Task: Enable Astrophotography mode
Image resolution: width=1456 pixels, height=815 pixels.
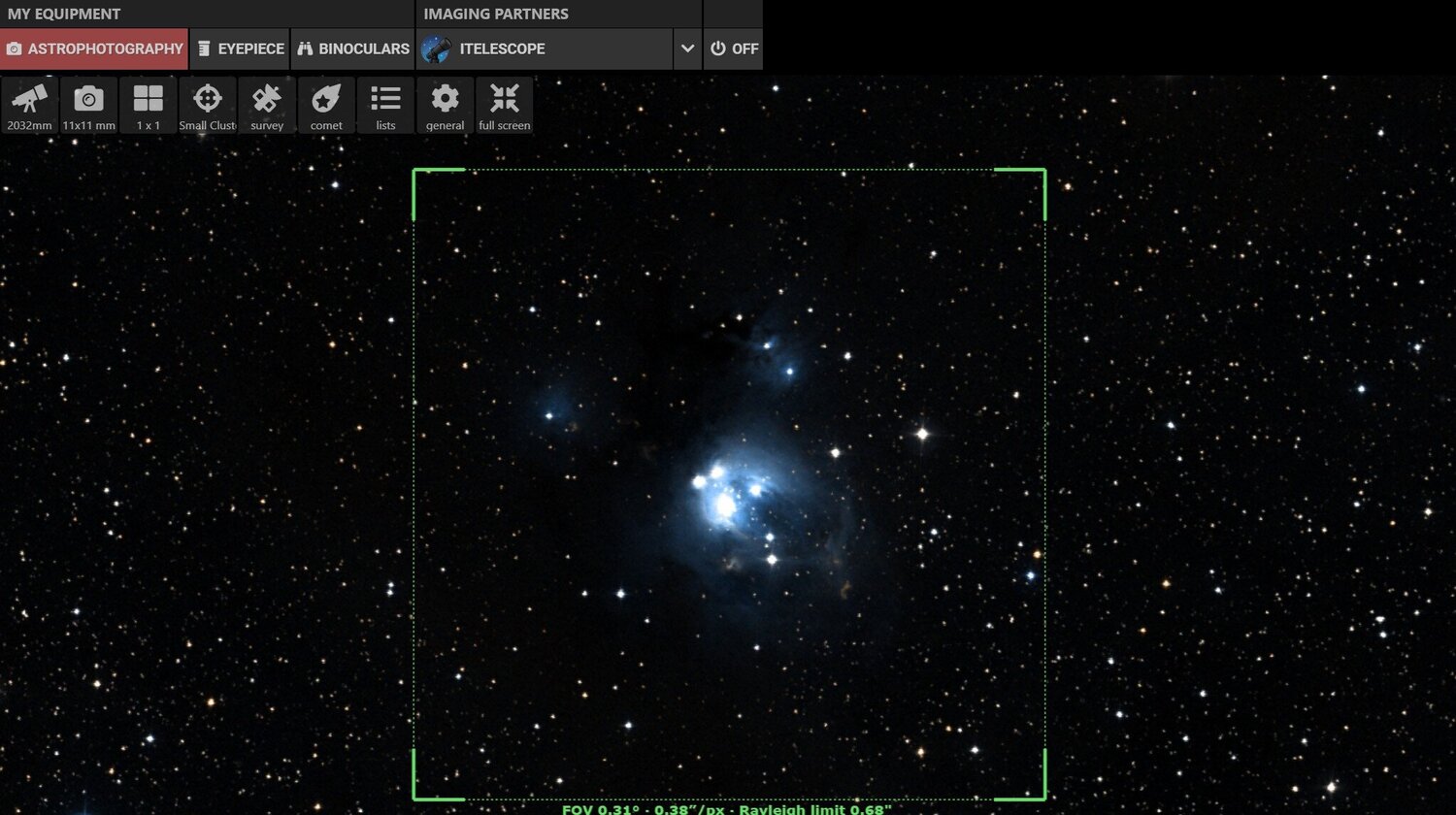Action: [x=93, y=48]
